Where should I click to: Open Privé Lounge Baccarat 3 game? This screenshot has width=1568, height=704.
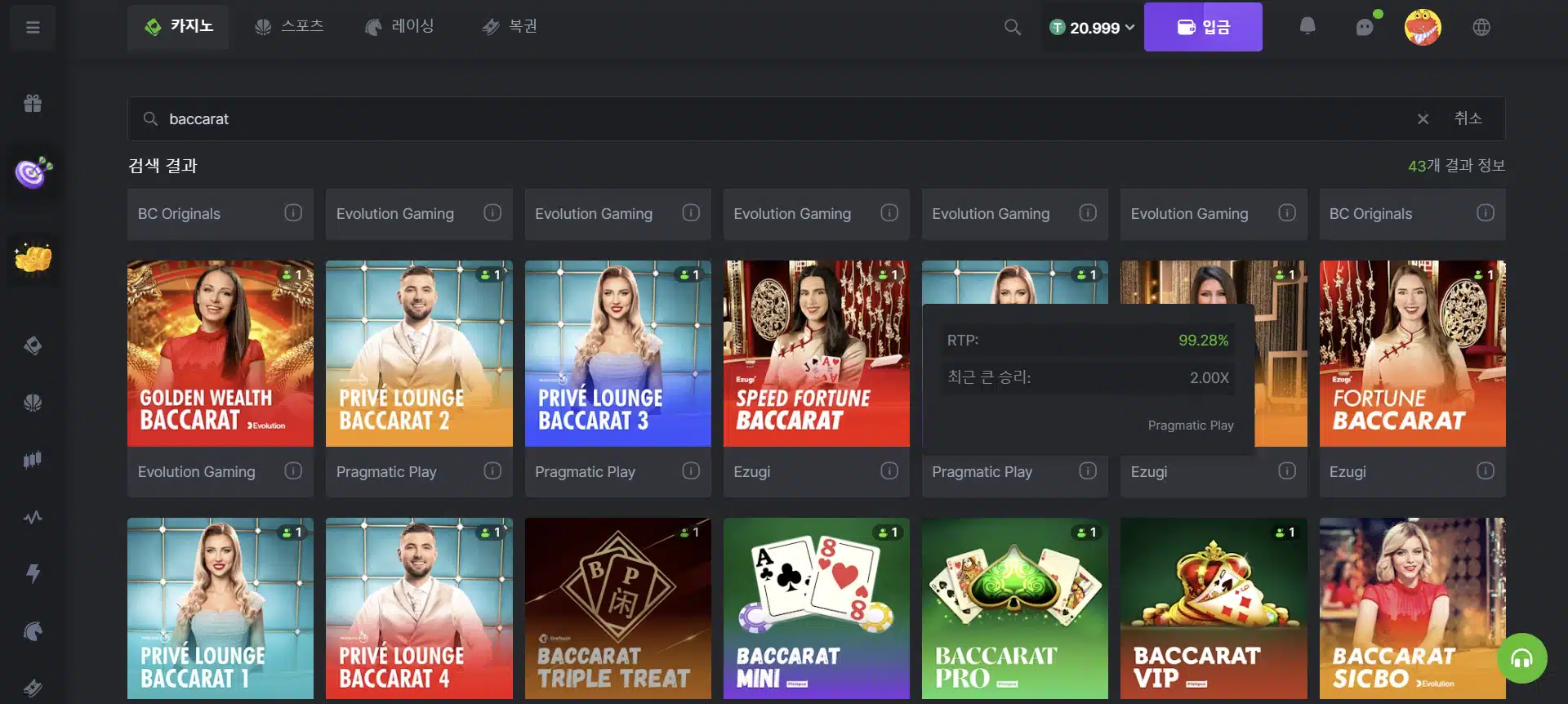pos(618,354)
